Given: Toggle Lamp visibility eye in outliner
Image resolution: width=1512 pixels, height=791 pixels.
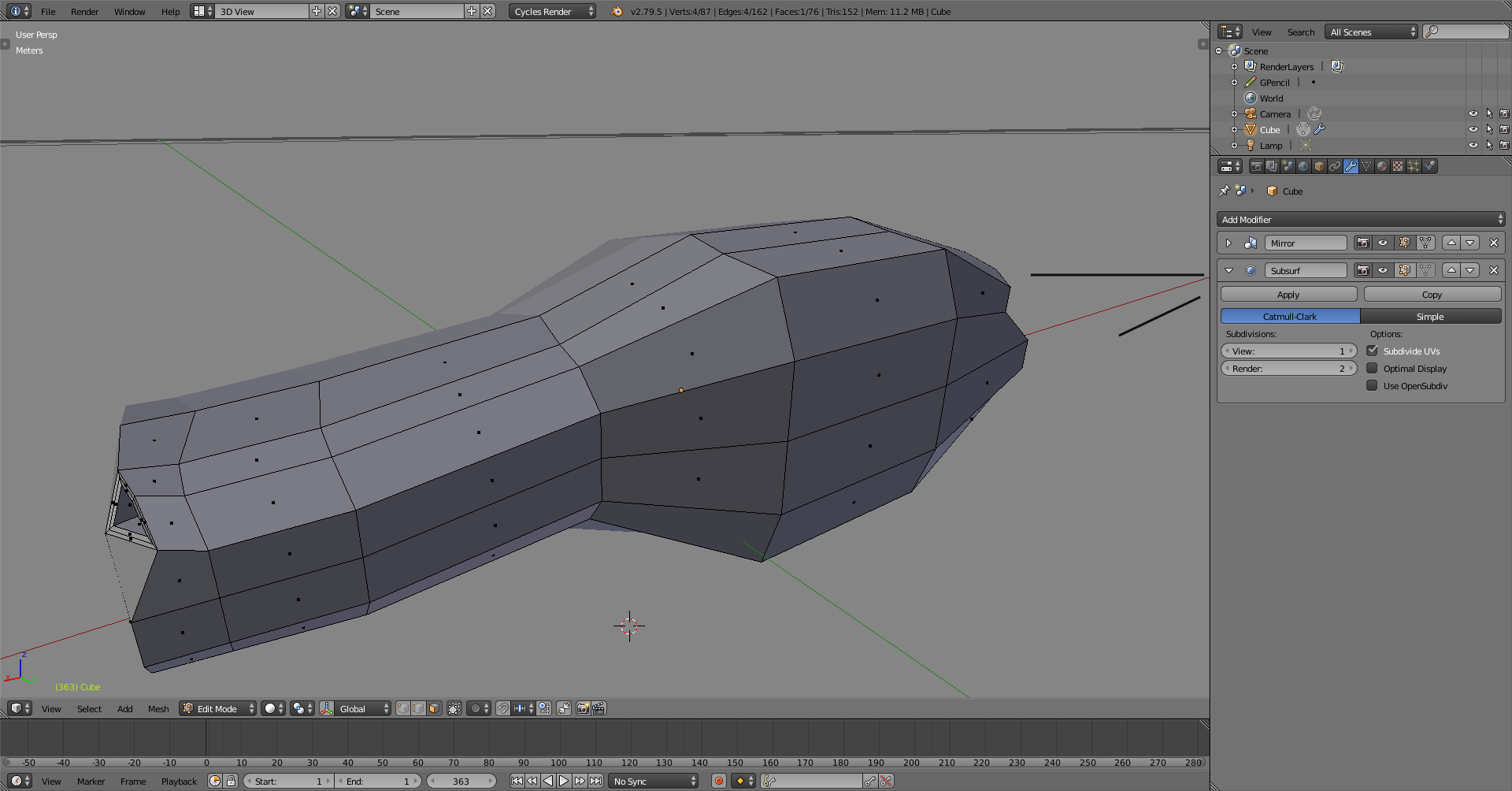Looking at the screenshot, I should [1473, 145].
